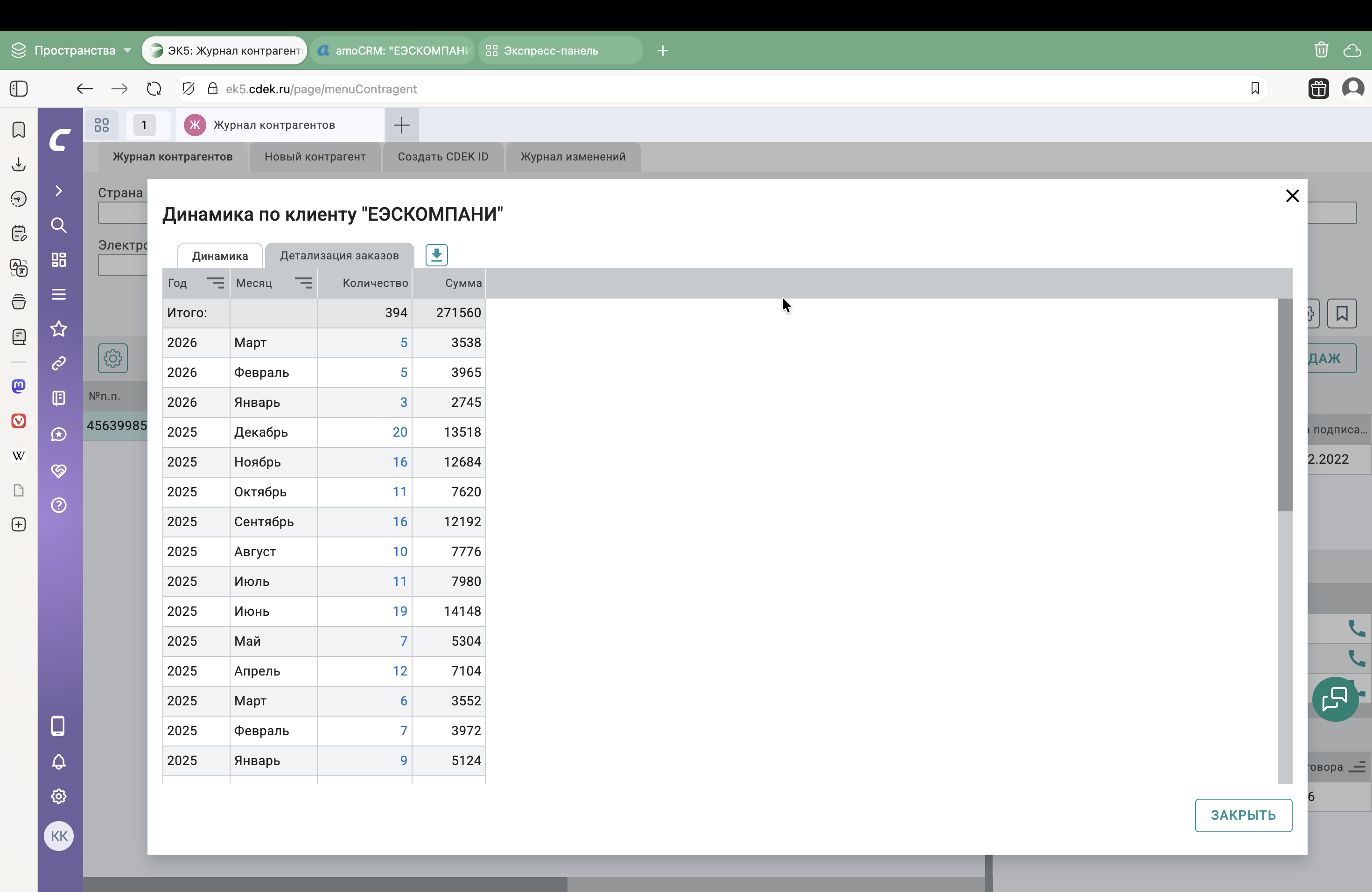This screenshot has height=892, width=1372.
Task: Click the download export icon beside tabs
Action: (x=436, y=255)
